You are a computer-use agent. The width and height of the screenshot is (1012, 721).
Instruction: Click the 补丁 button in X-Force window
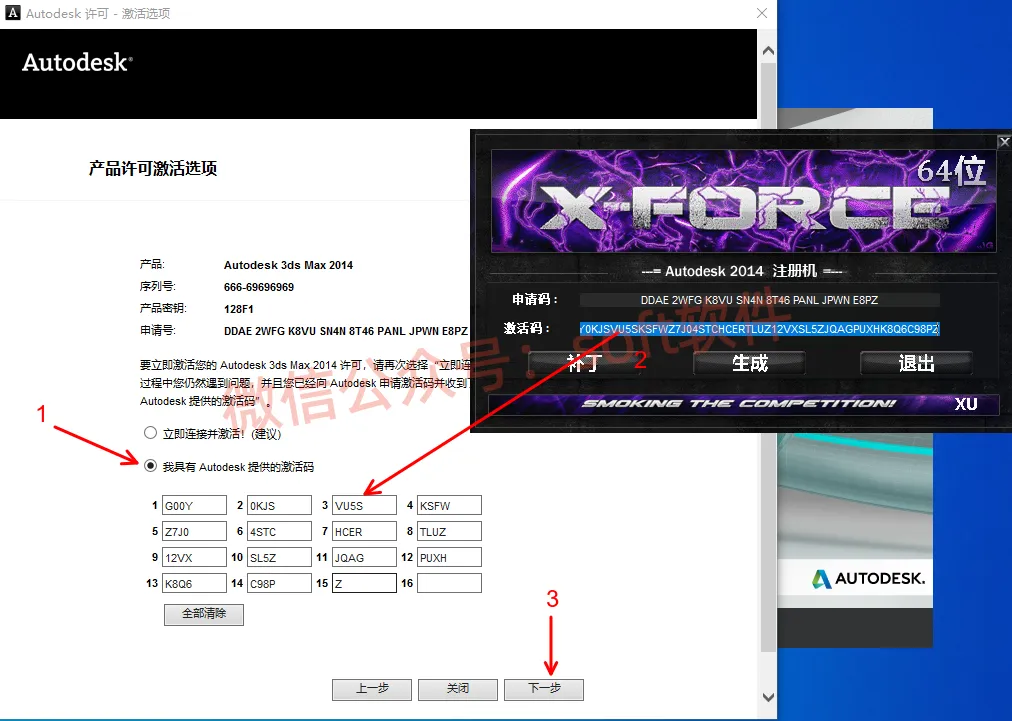tap(584, 363)
